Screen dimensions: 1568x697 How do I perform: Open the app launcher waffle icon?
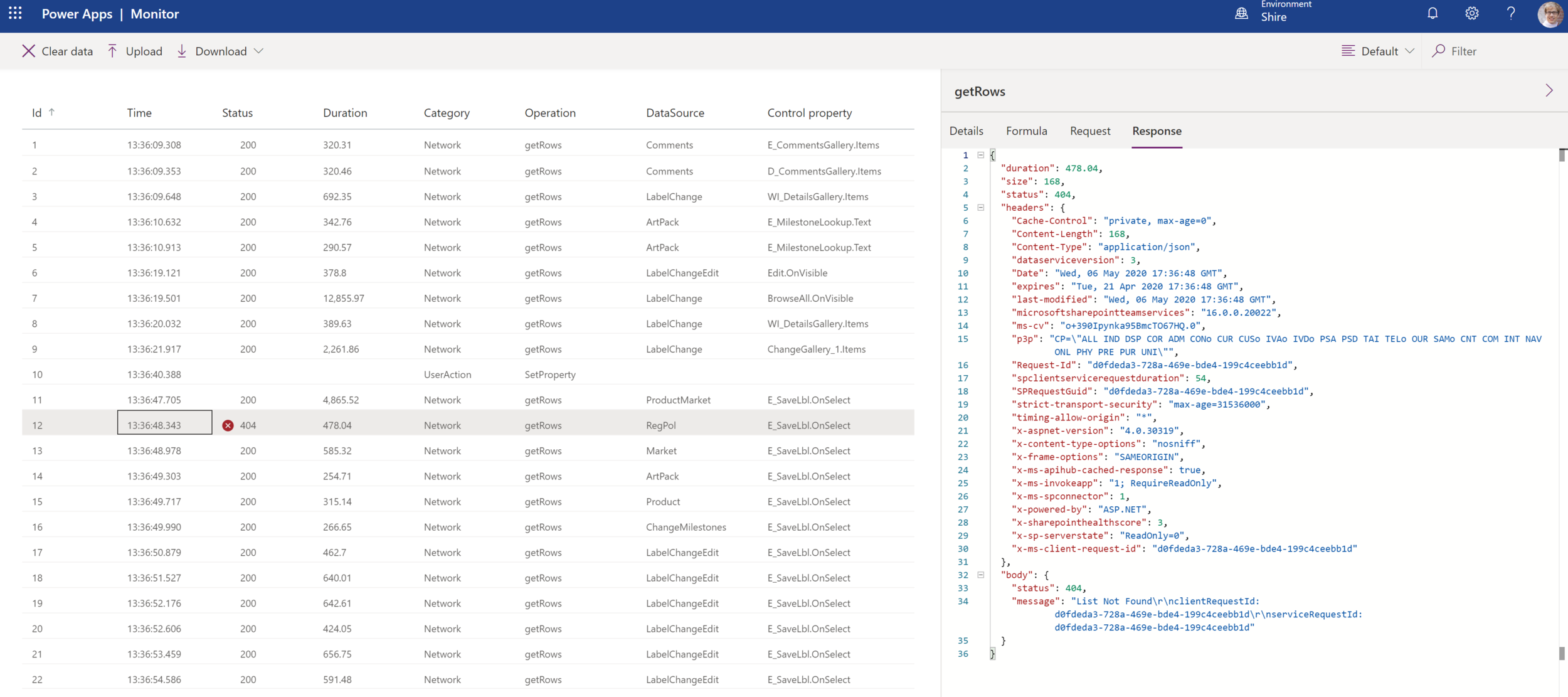(x=15, y=13)
